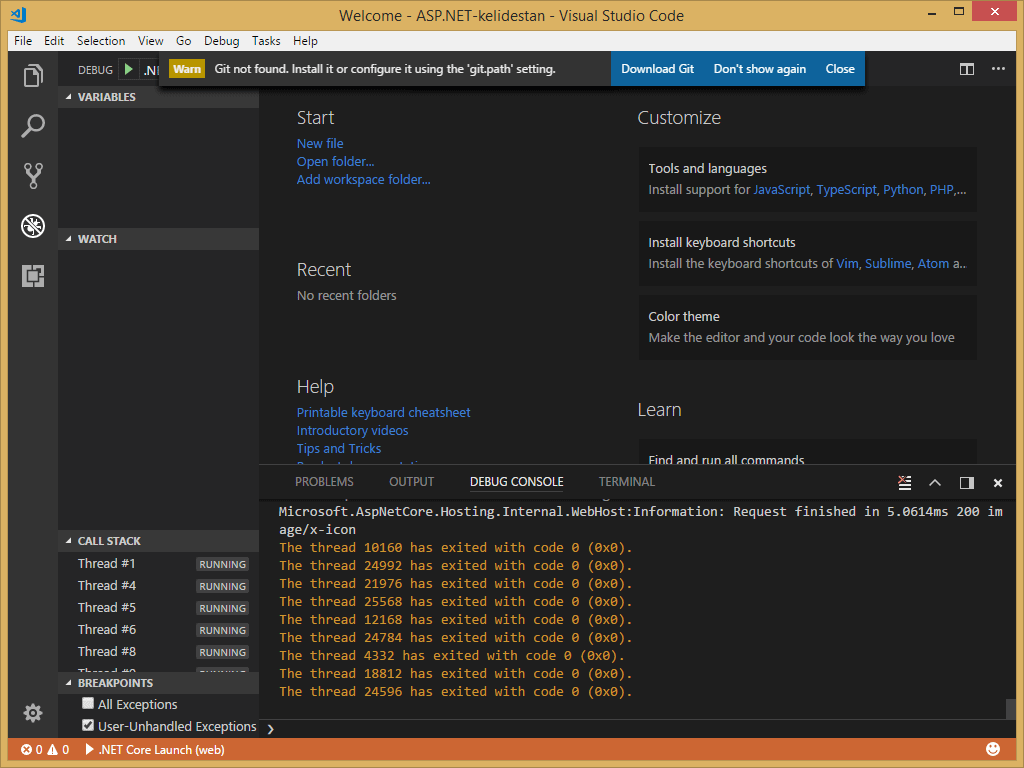
Task: Open the Extensions view icon
Action: 33,276
